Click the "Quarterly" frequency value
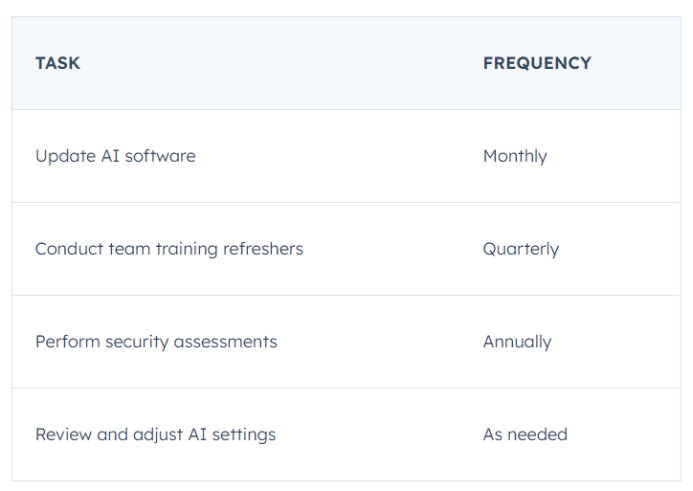Image resolution: width=693 pixels, height=491 pixels. [x=521, y=249]
